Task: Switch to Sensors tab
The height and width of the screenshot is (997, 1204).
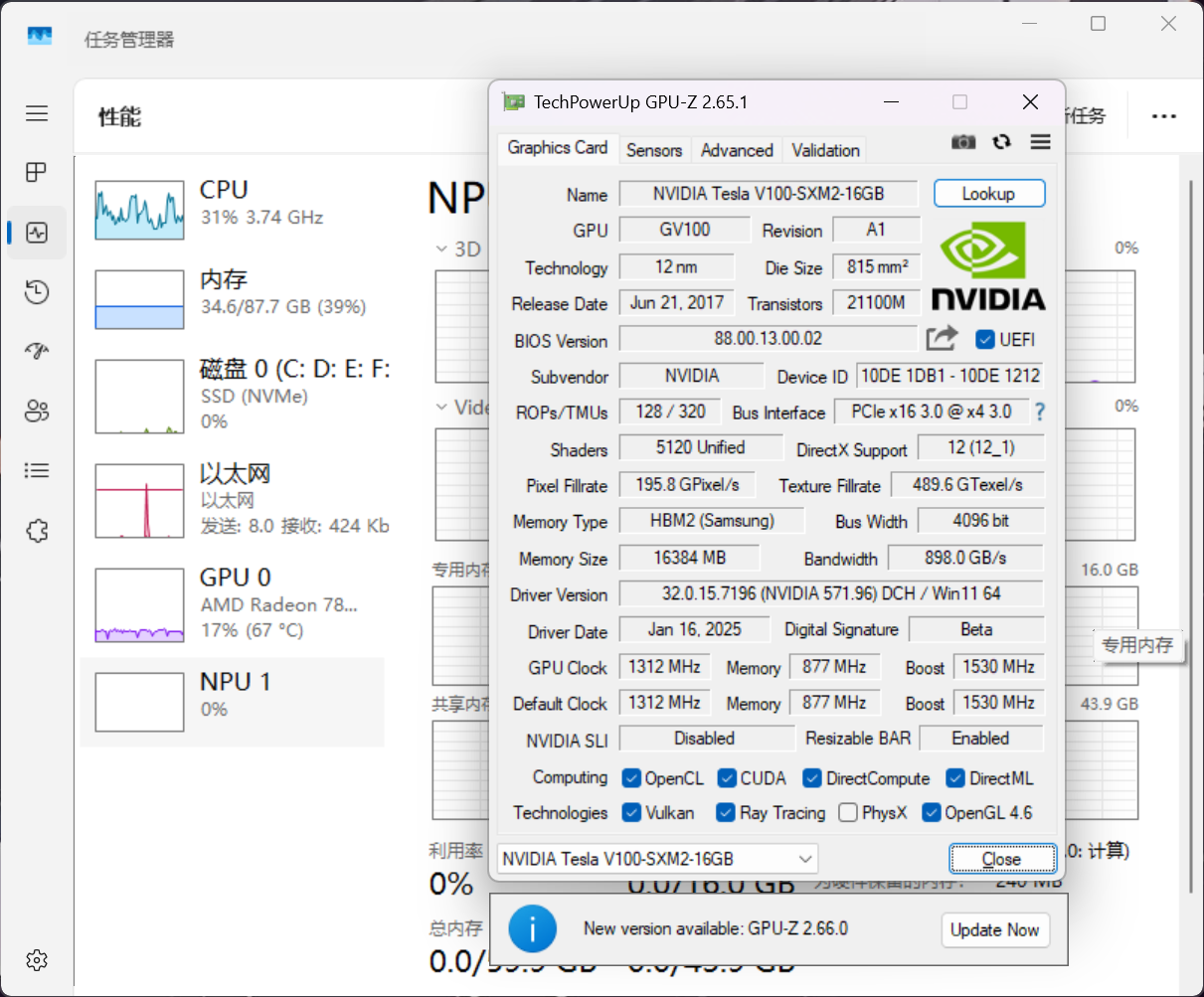Action: pos(654,150)
